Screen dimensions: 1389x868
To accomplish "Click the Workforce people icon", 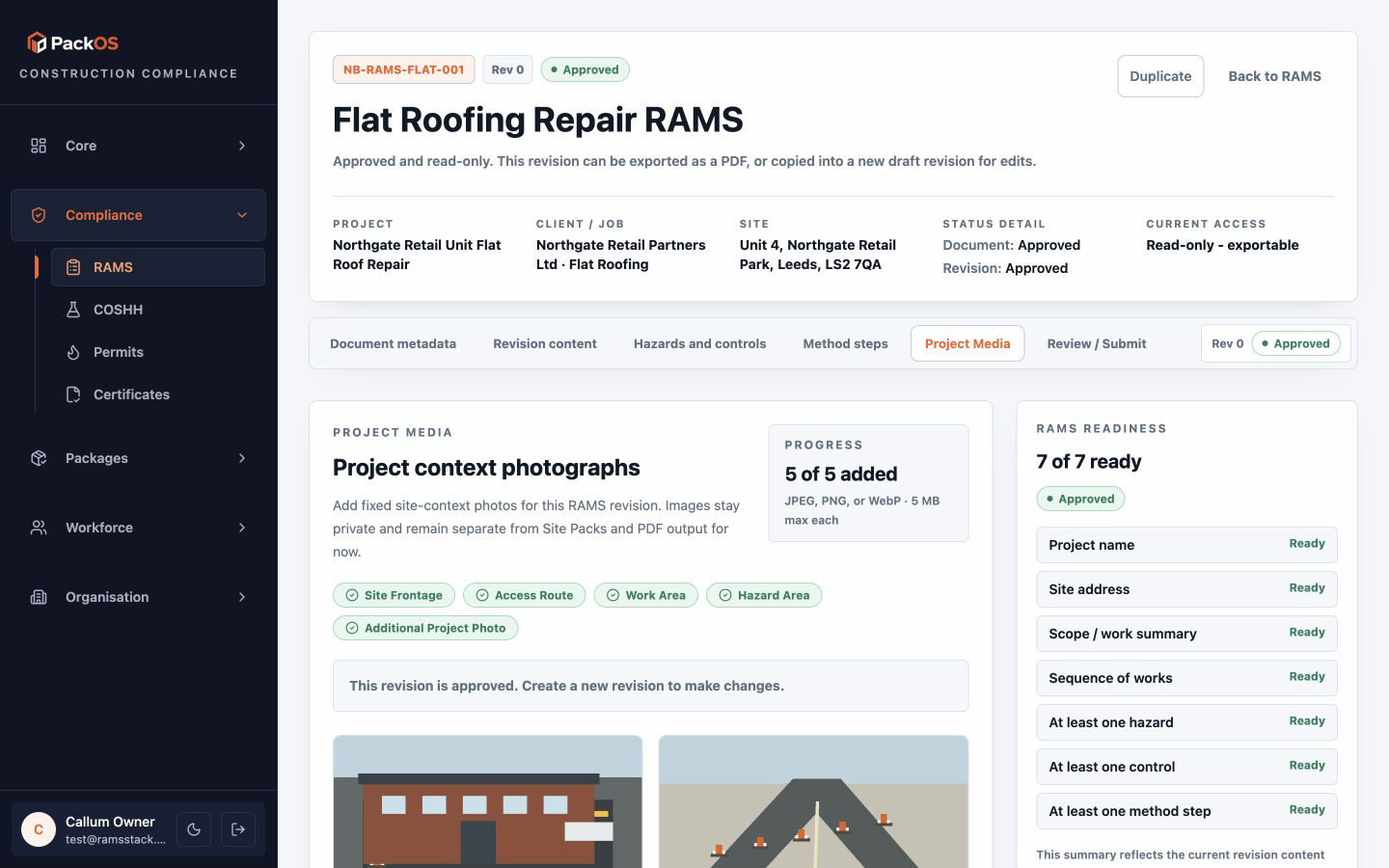I will (39, 528).
